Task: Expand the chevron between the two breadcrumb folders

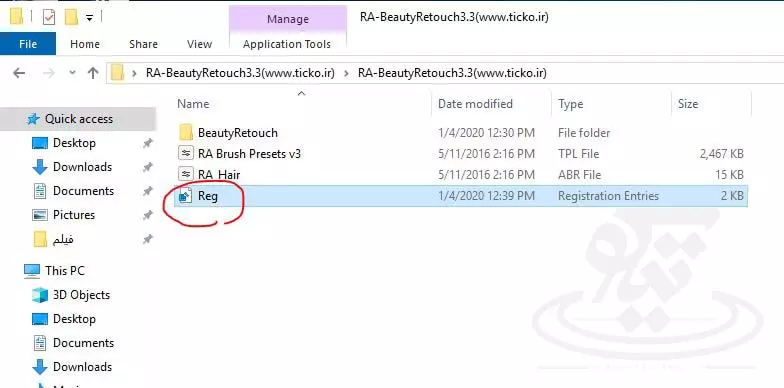Action: (x=346, y=73)
